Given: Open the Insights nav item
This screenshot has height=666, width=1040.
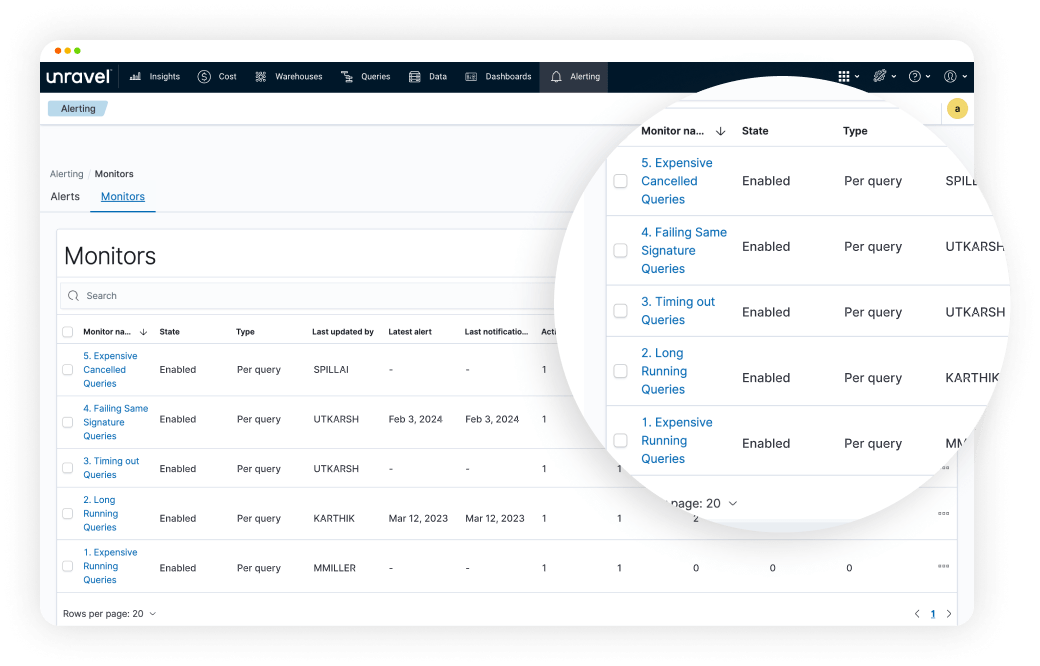Looking at the screenshot, I should pos(155,77).
